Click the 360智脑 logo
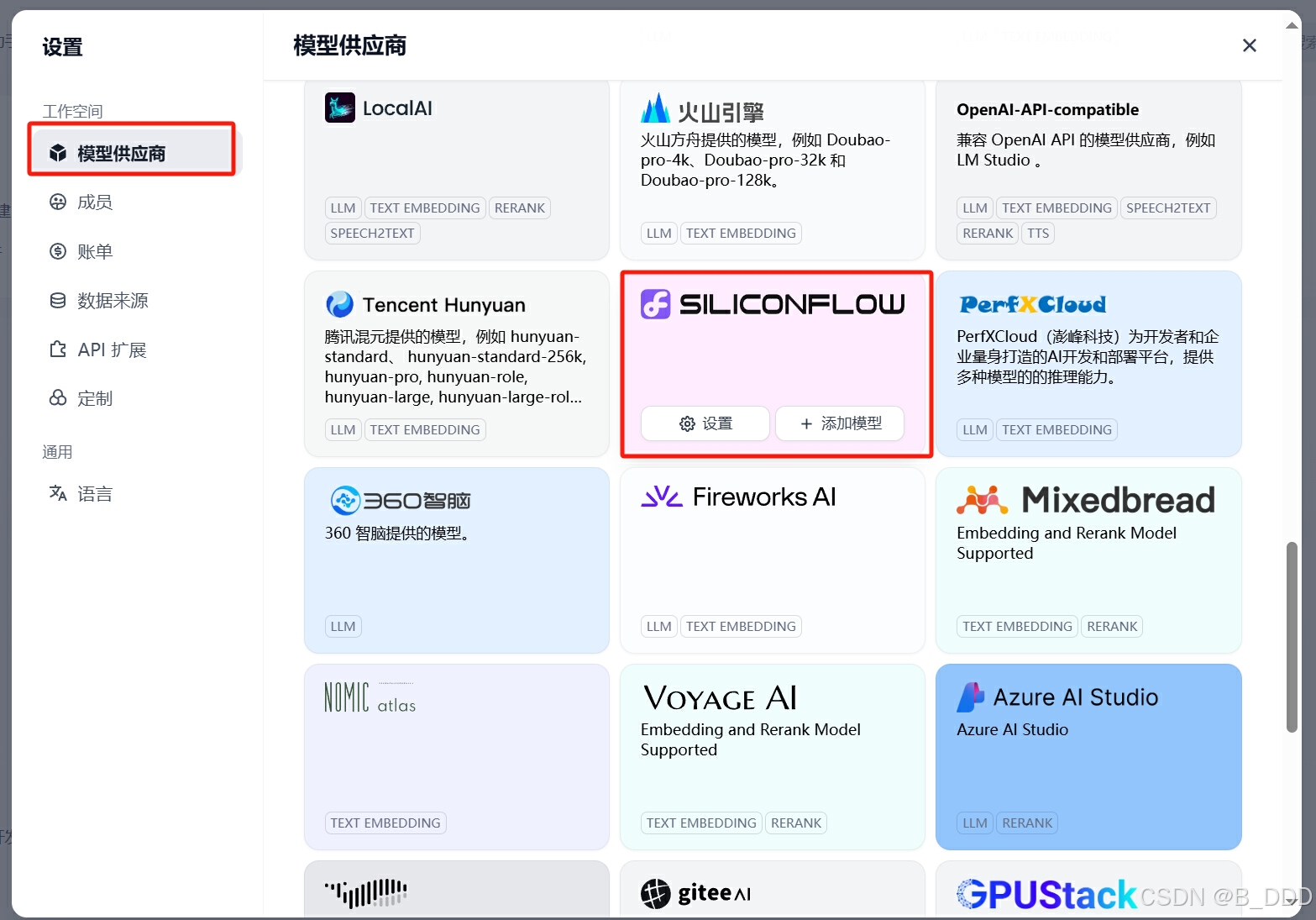 coord(400,501)
